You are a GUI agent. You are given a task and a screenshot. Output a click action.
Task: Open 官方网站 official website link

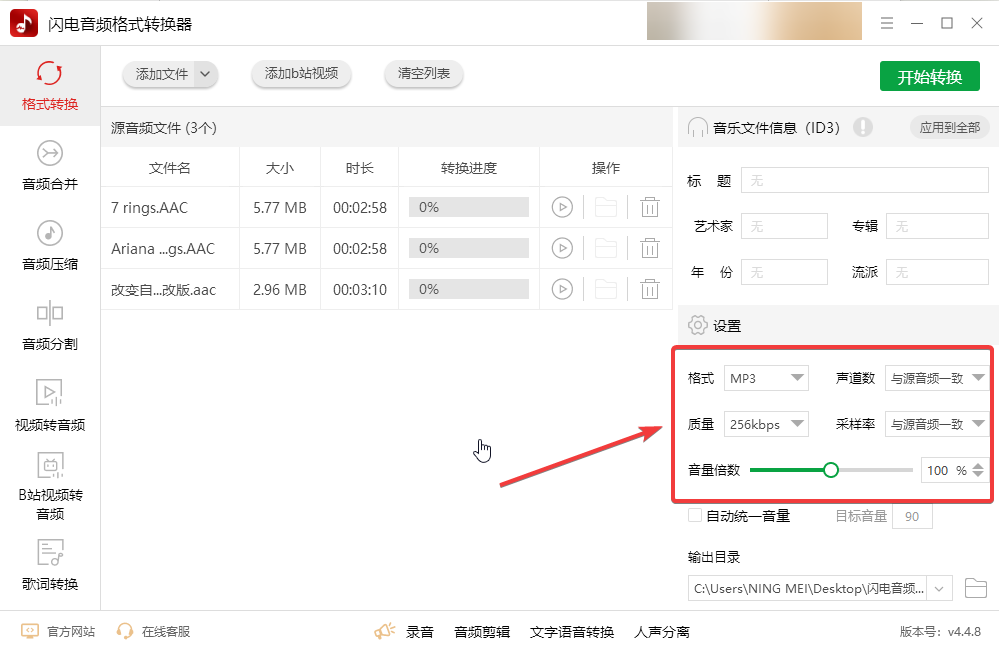(x=58, y=631)
